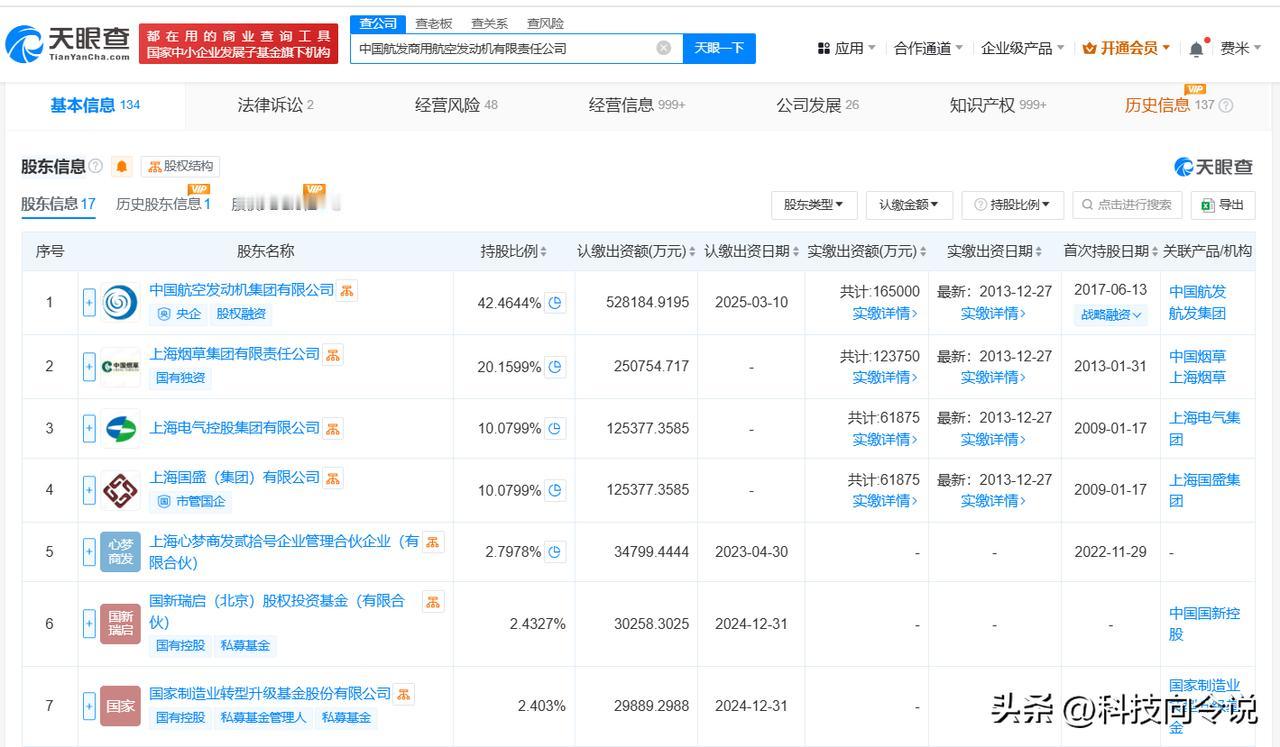Open the 持股比例 filter dropdown
Viewport: 1280px width, 747px height.
[x=1011, y=205]
